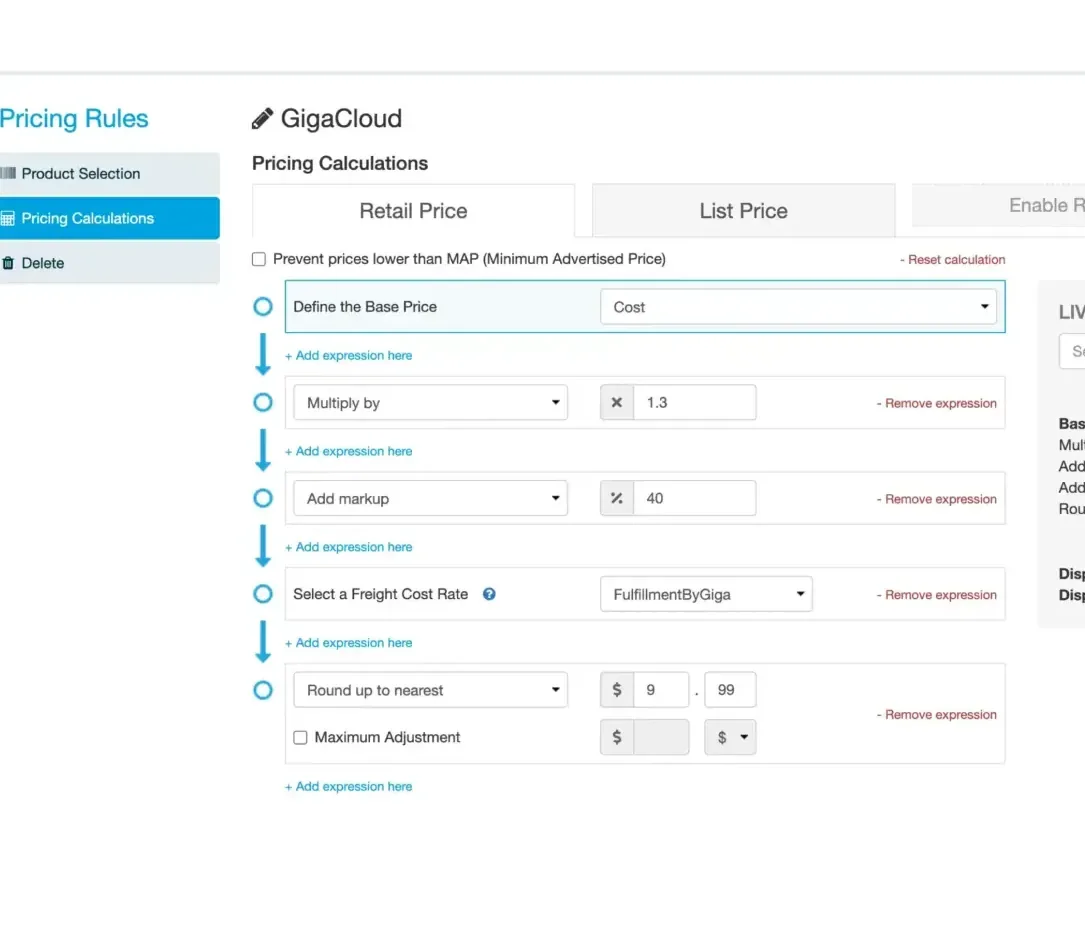
Task: Click the multiply symbol addon before 1.3
Action: point(617,403)
